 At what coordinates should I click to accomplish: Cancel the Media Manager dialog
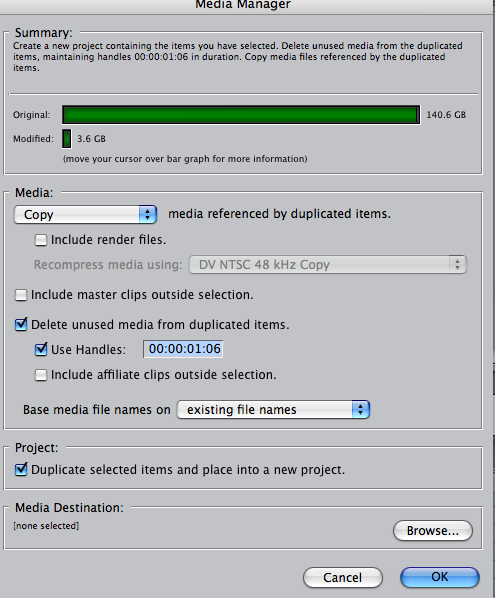[x=343, y=577]
